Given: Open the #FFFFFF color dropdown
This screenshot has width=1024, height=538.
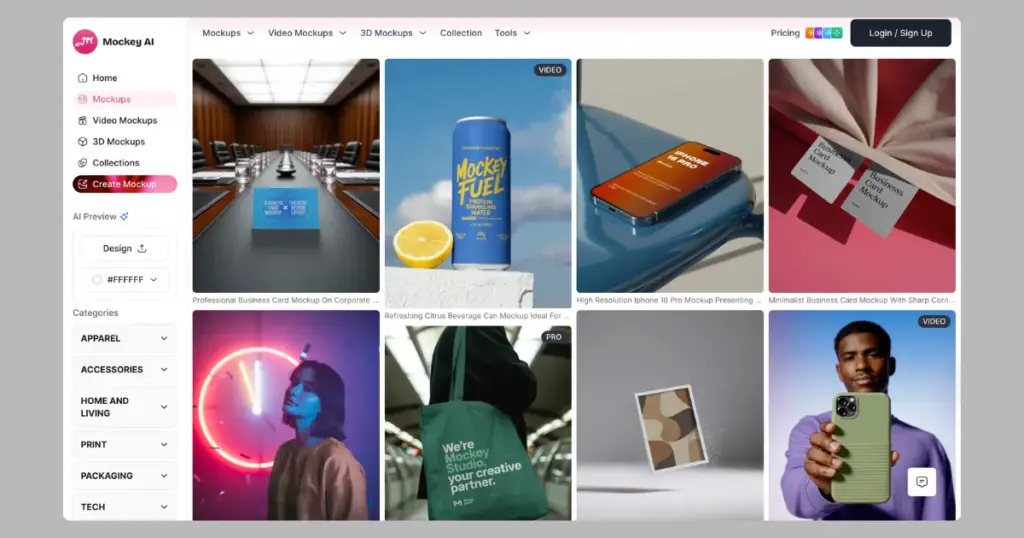Looking at the screenshot, I should 125,279.
